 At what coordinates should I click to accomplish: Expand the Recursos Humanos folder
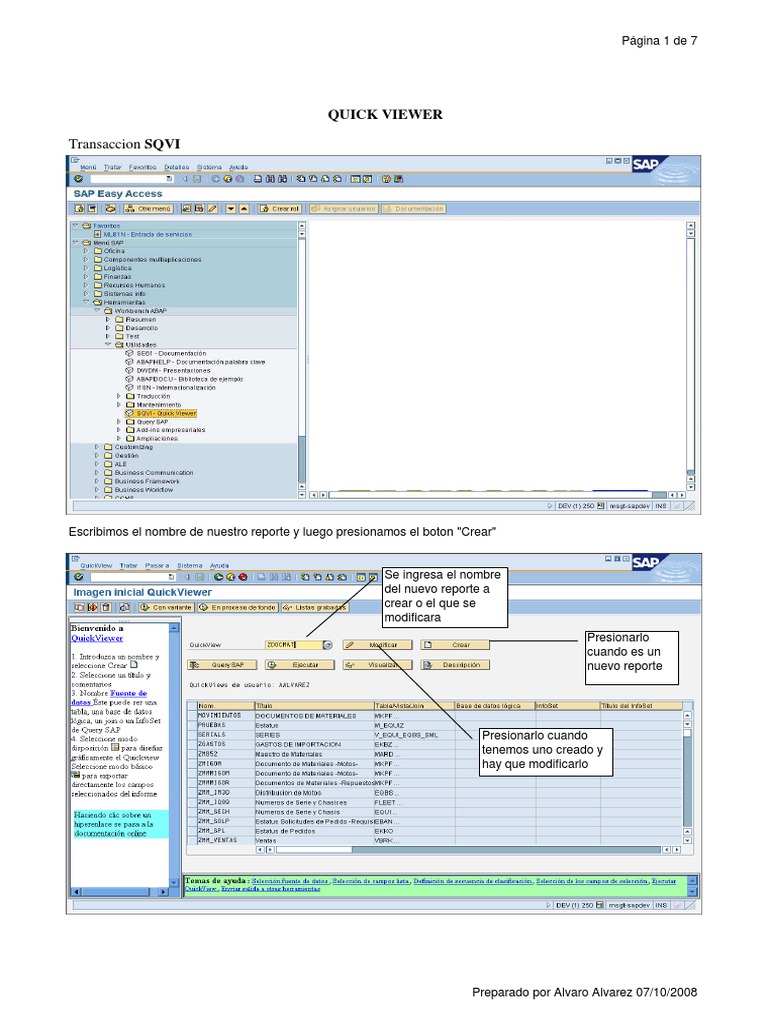(86, 285)
